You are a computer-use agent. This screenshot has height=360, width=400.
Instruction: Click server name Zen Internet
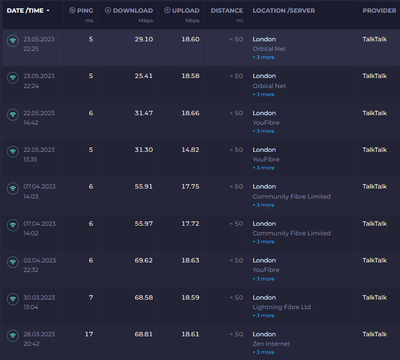click(x=271, y=344)
